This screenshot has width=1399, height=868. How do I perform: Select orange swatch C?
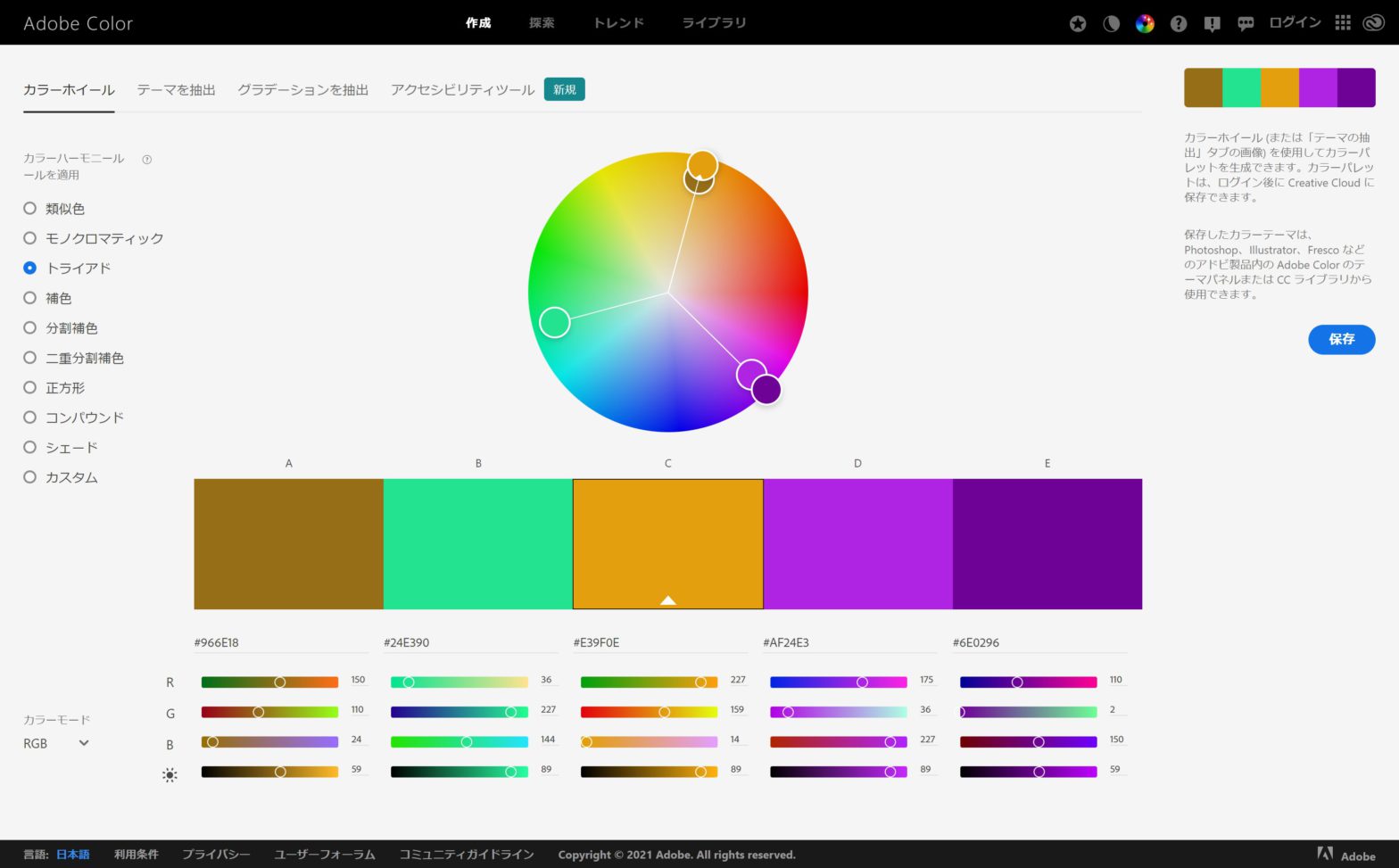coord(667,544)
